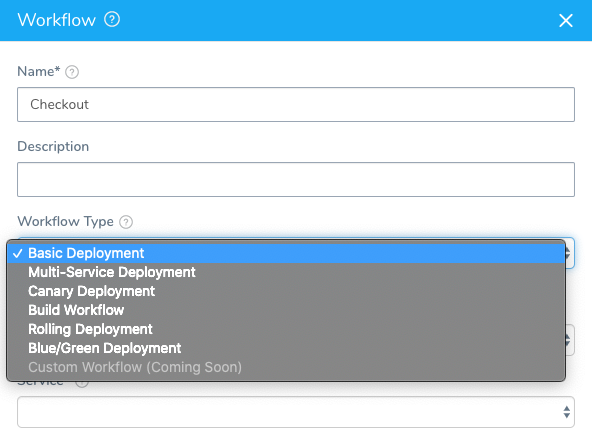592x442 pixels.
Task: Close the Workflow dialog with X
Action: [x=566, y=20]
